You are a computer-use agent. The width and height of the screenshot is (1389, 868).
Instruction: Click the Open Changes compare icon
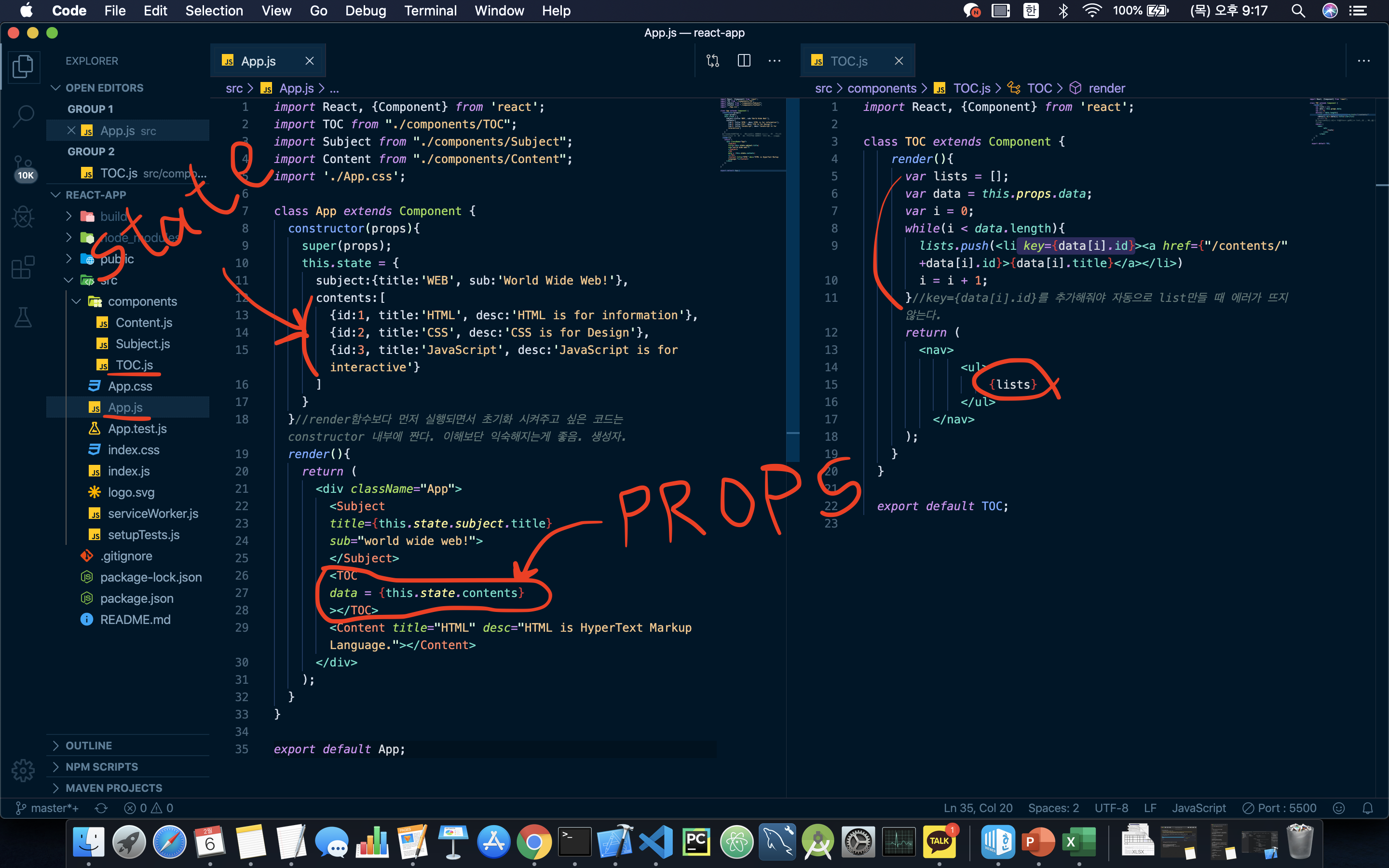713,61
